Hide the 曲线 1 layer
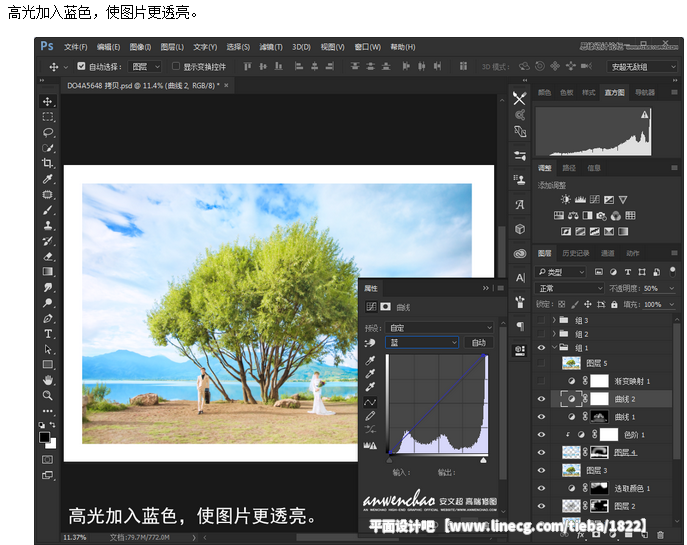 (x=542, y=417)
